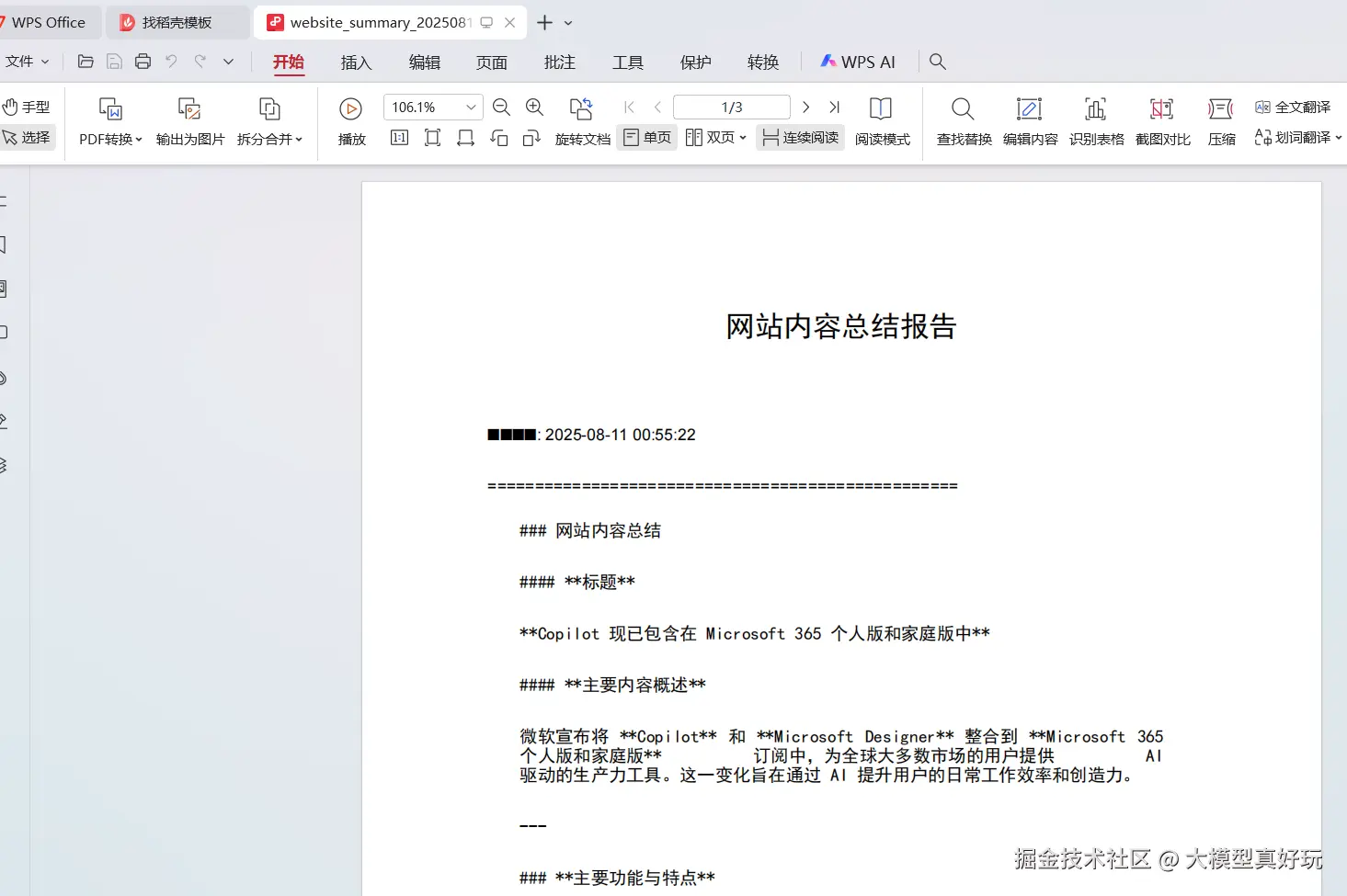Switch to 手型 hand mode
The width and height of the screenshot is (1347, 896).
click(x=27, y=108)
